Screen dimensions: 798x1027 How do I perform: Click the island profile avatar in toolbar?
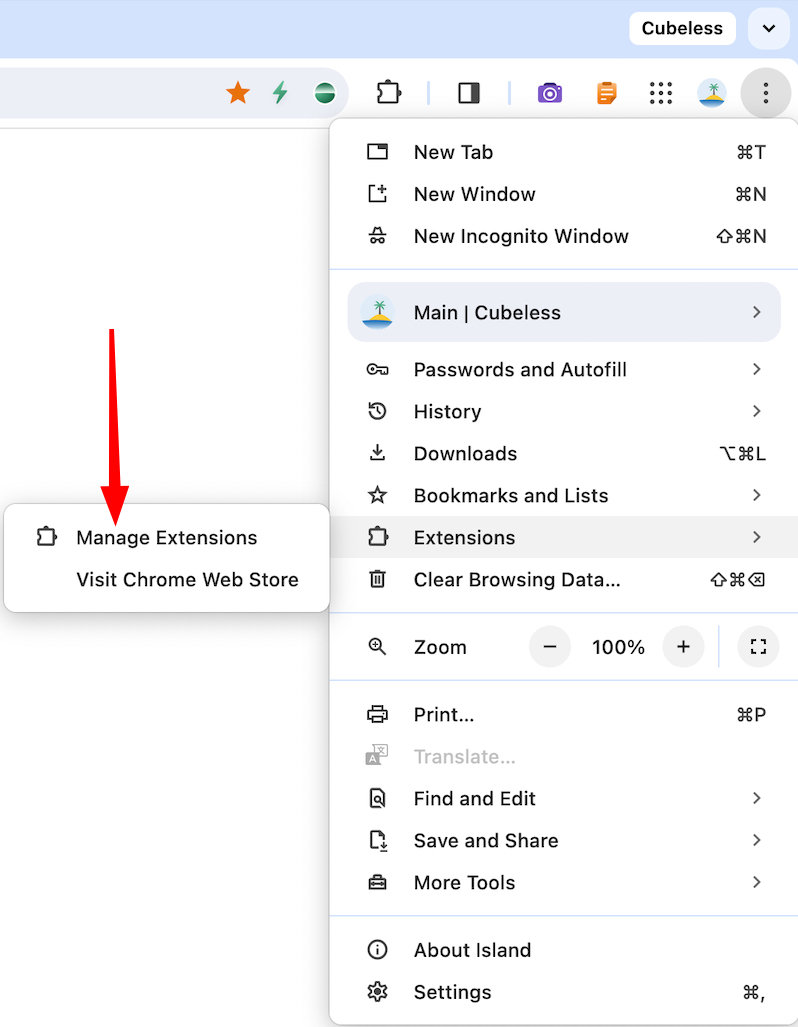(x=712, y=93)
